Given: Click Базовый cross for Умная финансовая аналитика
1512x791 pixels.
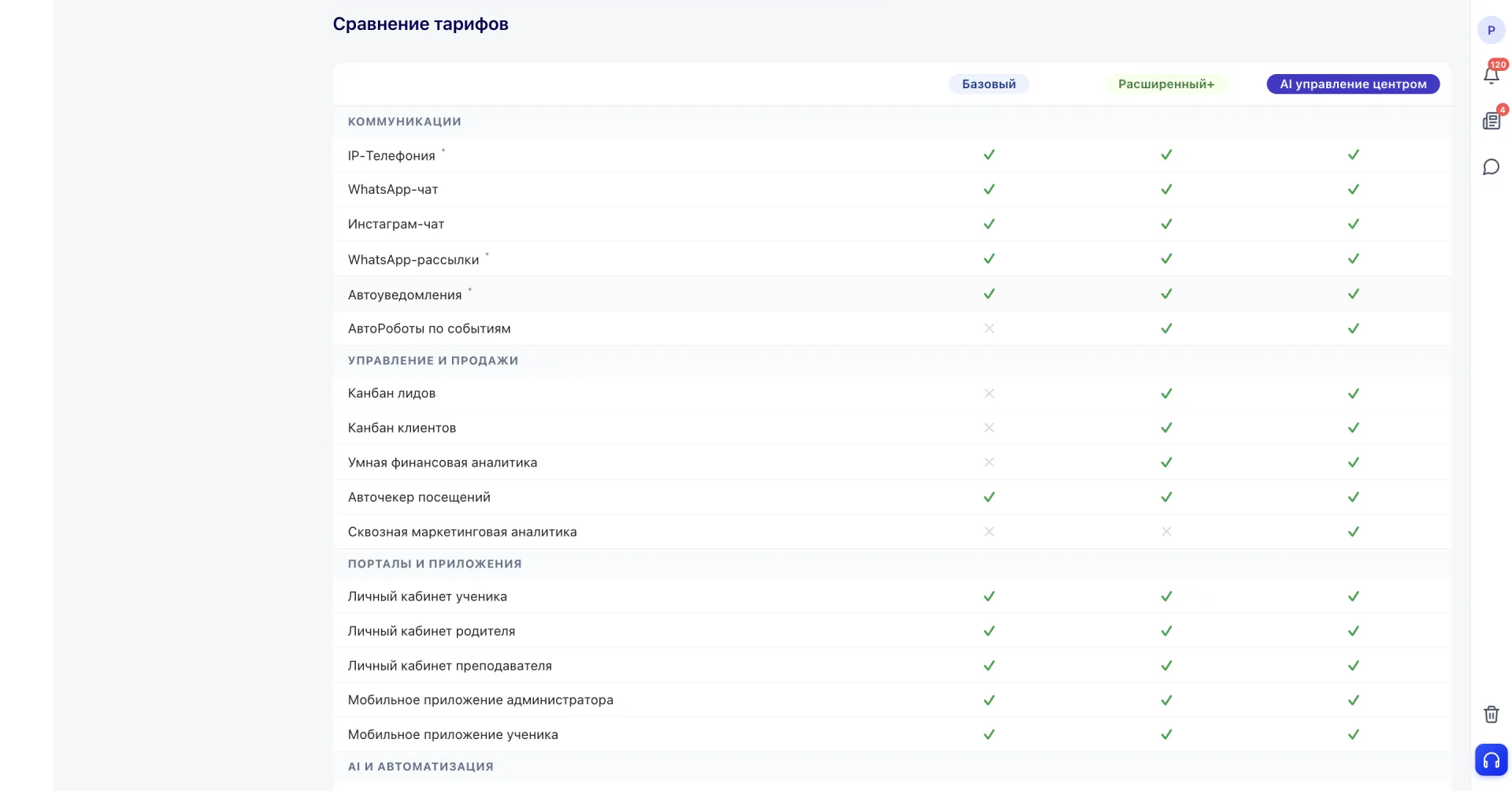Looking at the screenshot, I should [989, 462].
